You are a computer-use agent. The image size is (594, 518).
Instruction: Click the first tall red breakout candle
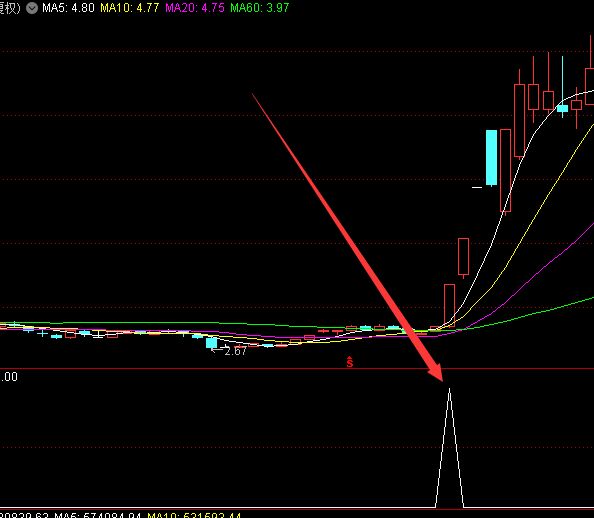tap(449, 305)
